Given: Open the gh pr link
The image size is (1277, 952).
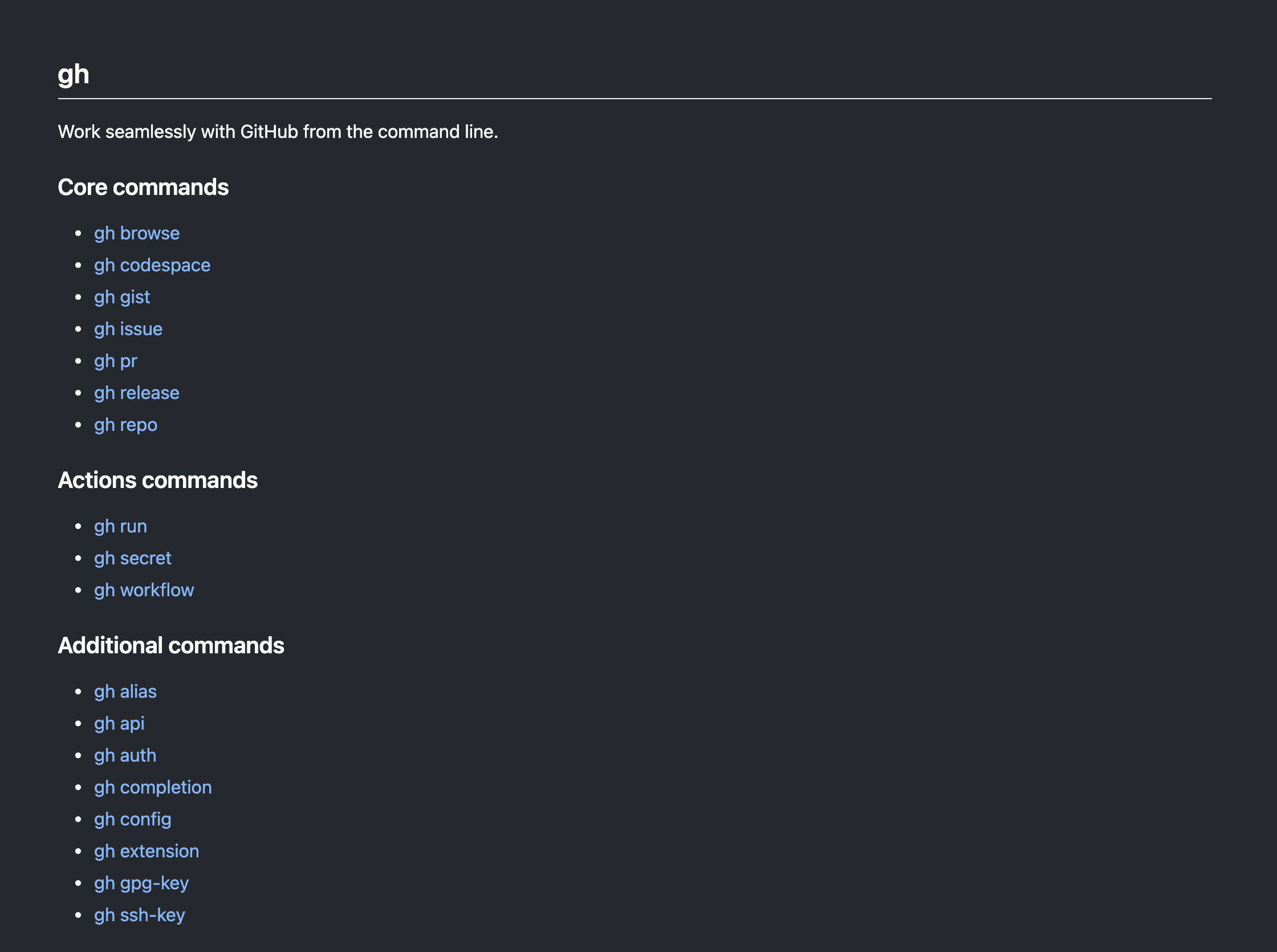Looking at the screenshot, I should 115,361.
